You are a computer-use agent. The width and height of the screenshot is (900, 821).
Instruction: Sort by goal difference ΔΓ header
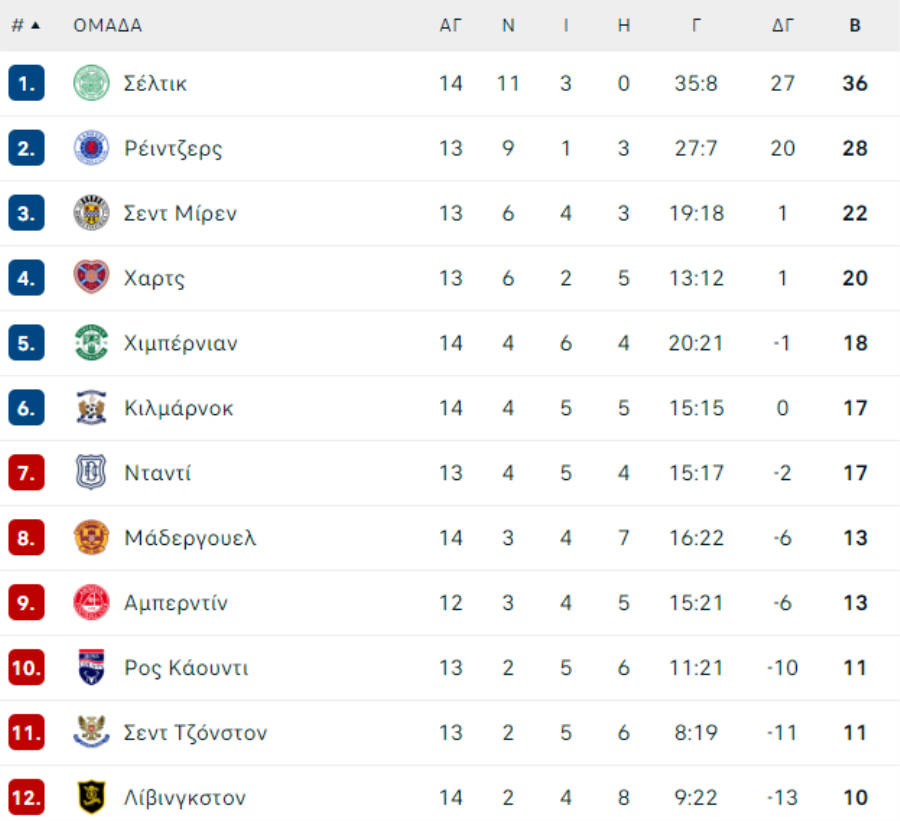click(x=783, y=26)
